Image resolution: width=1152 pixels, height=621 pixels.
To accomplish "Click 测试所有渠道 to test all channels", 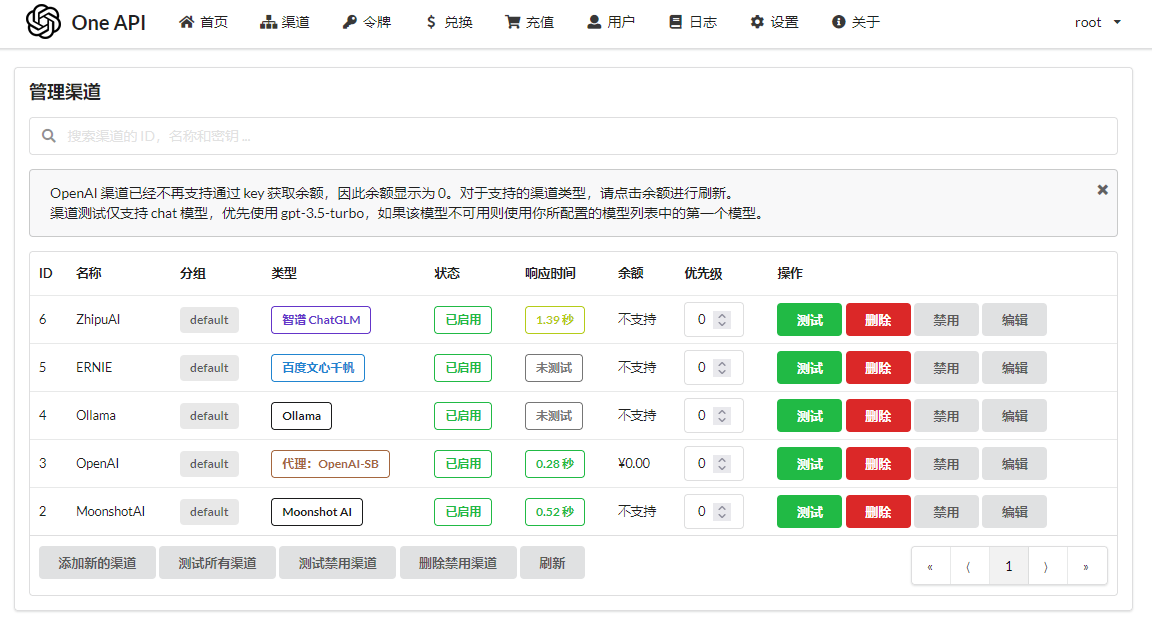I will click(217, 563).
